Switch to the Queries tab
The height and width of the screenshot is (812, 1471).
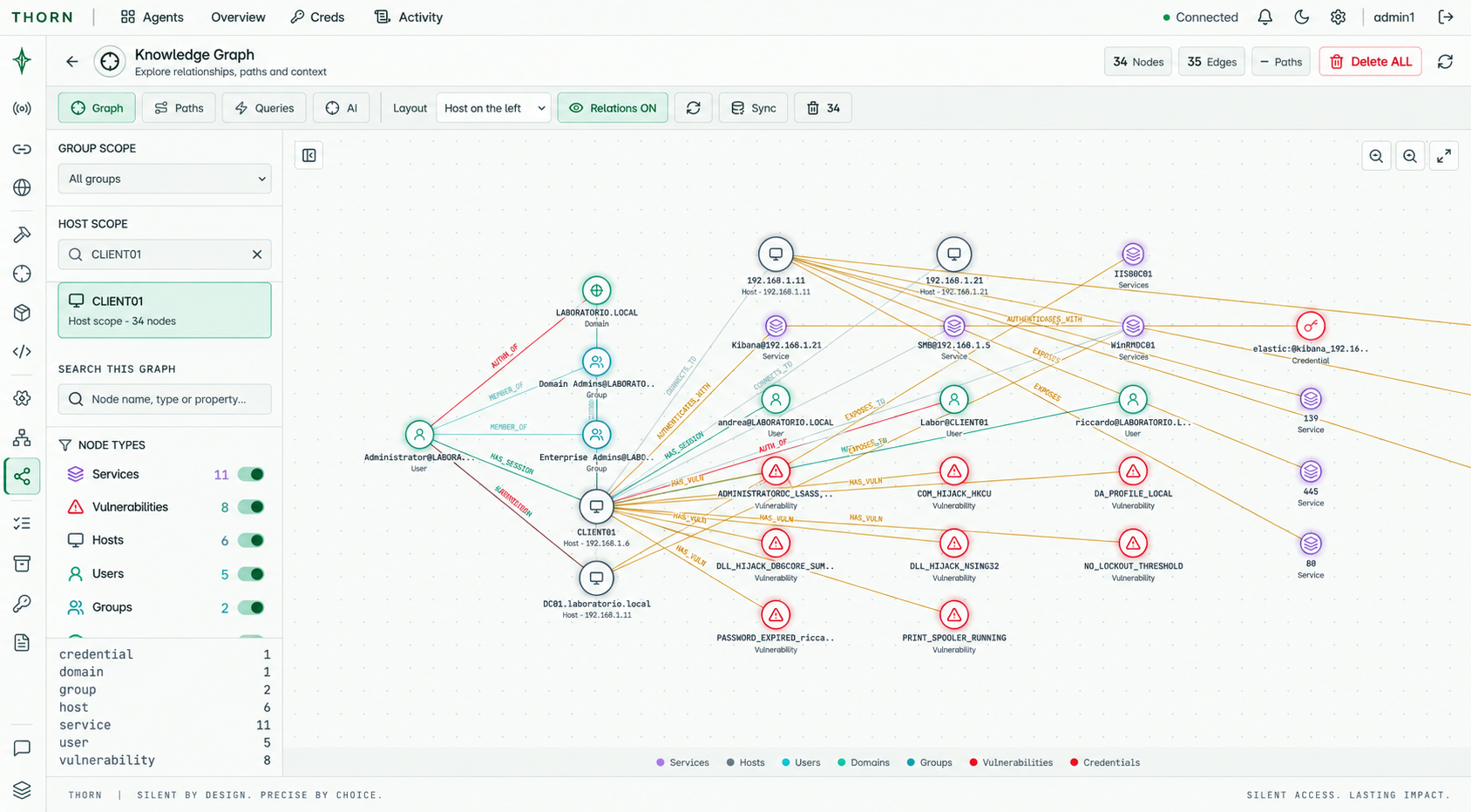(x=264, y=108)
